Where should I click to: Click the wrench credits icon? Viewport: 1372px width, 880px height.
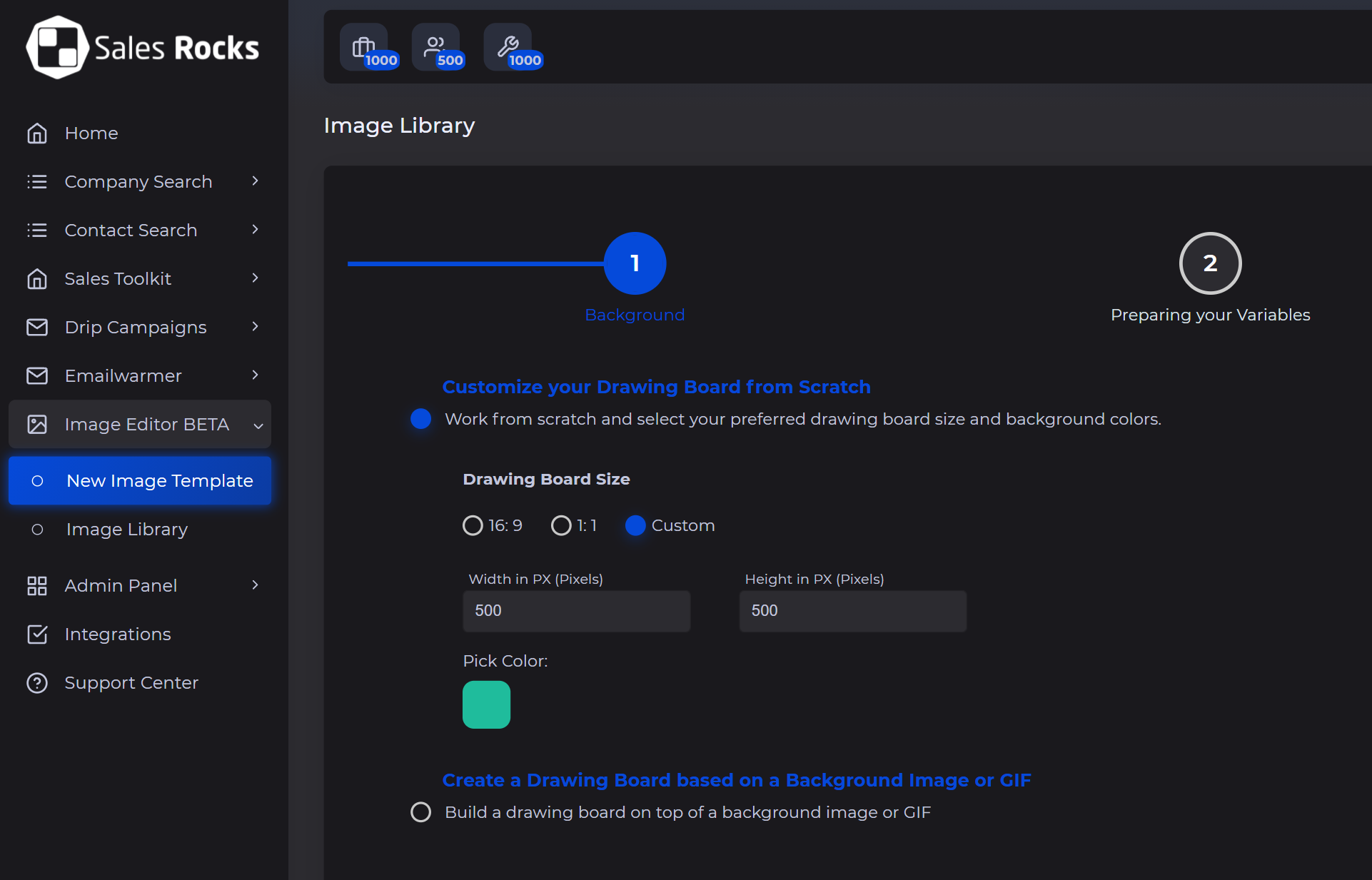coord(508,47)
